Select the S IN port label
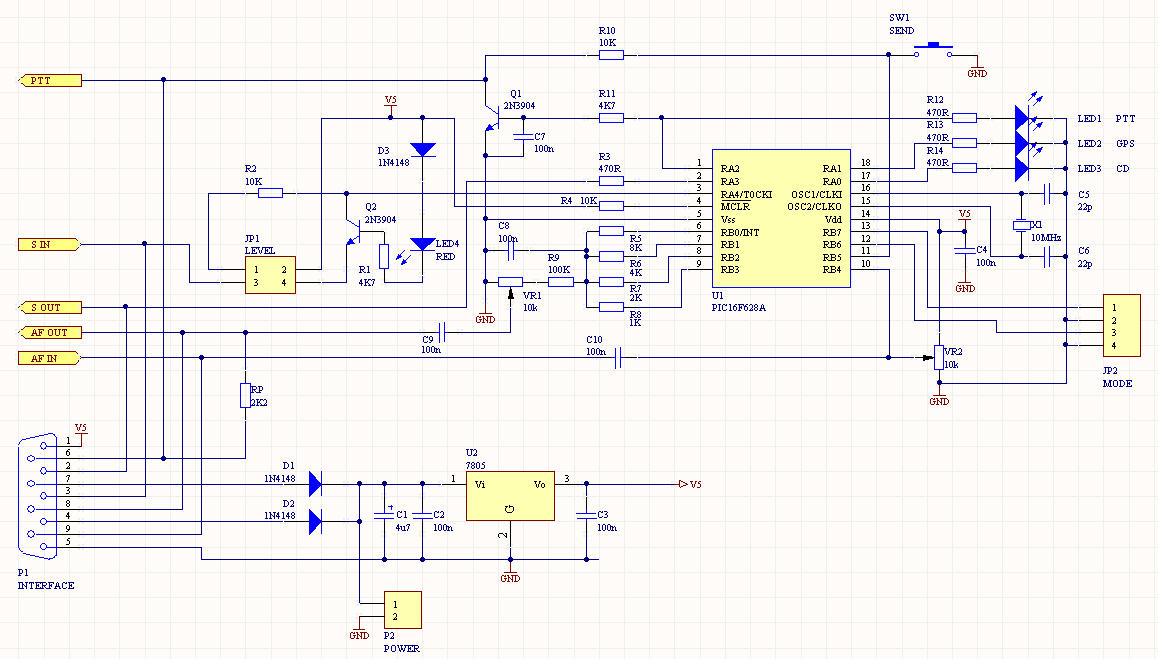This screenshot has width=1158, height=659. (49, 245)
